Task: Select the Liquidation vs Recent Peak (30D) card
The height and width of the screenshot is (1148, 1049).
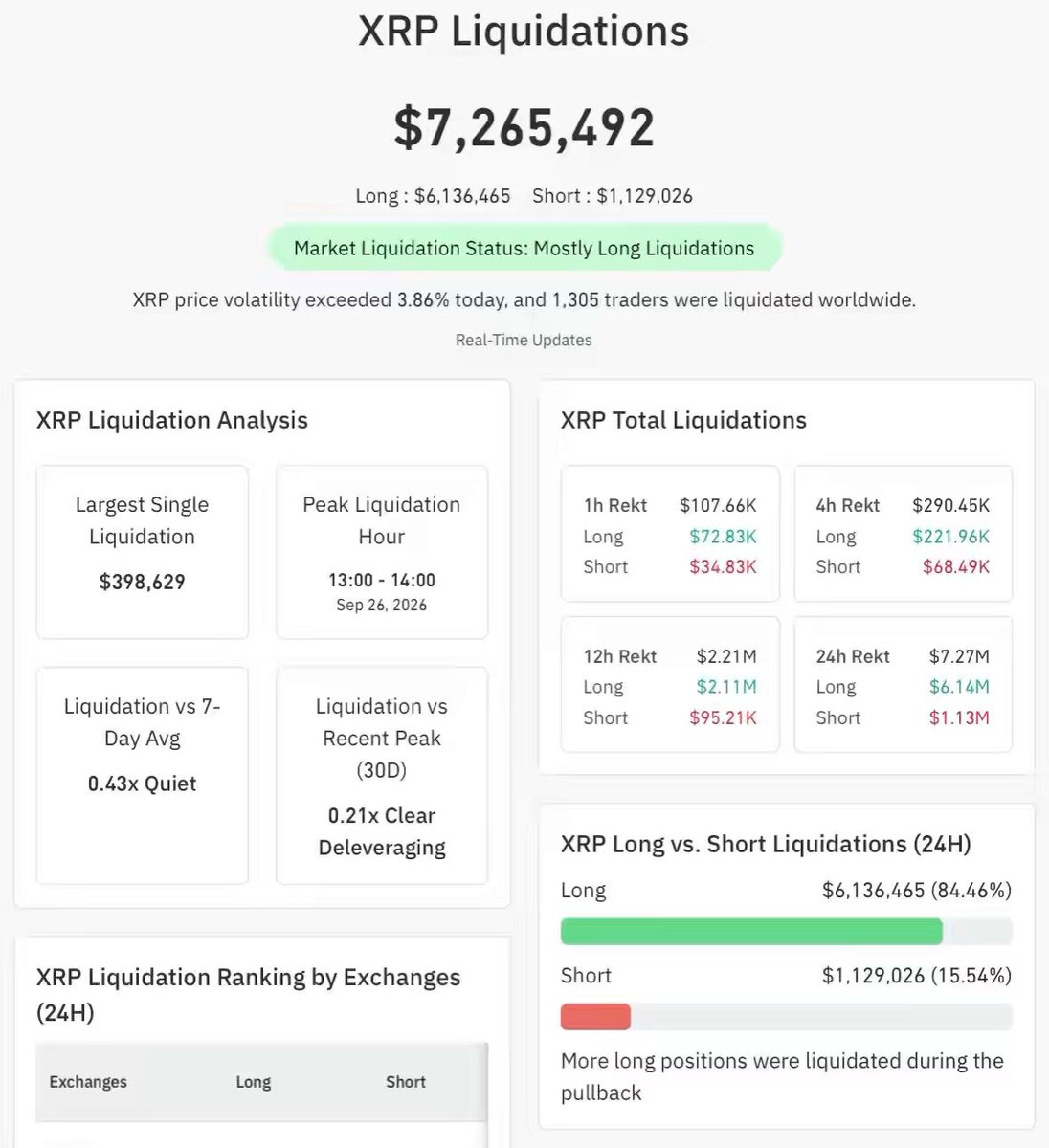Action: click(382, 776)
